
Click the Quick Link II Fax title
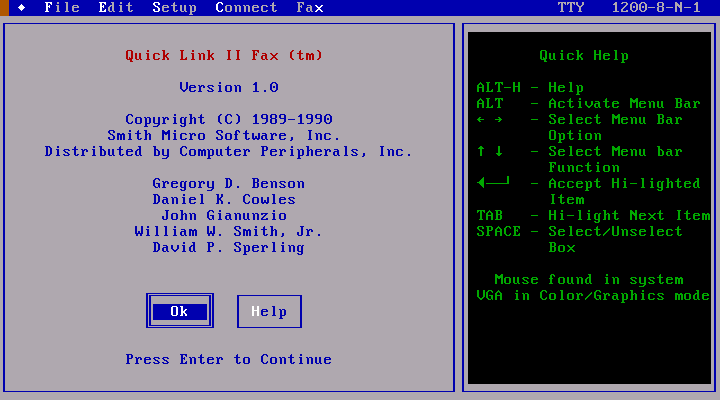(224, 56)
